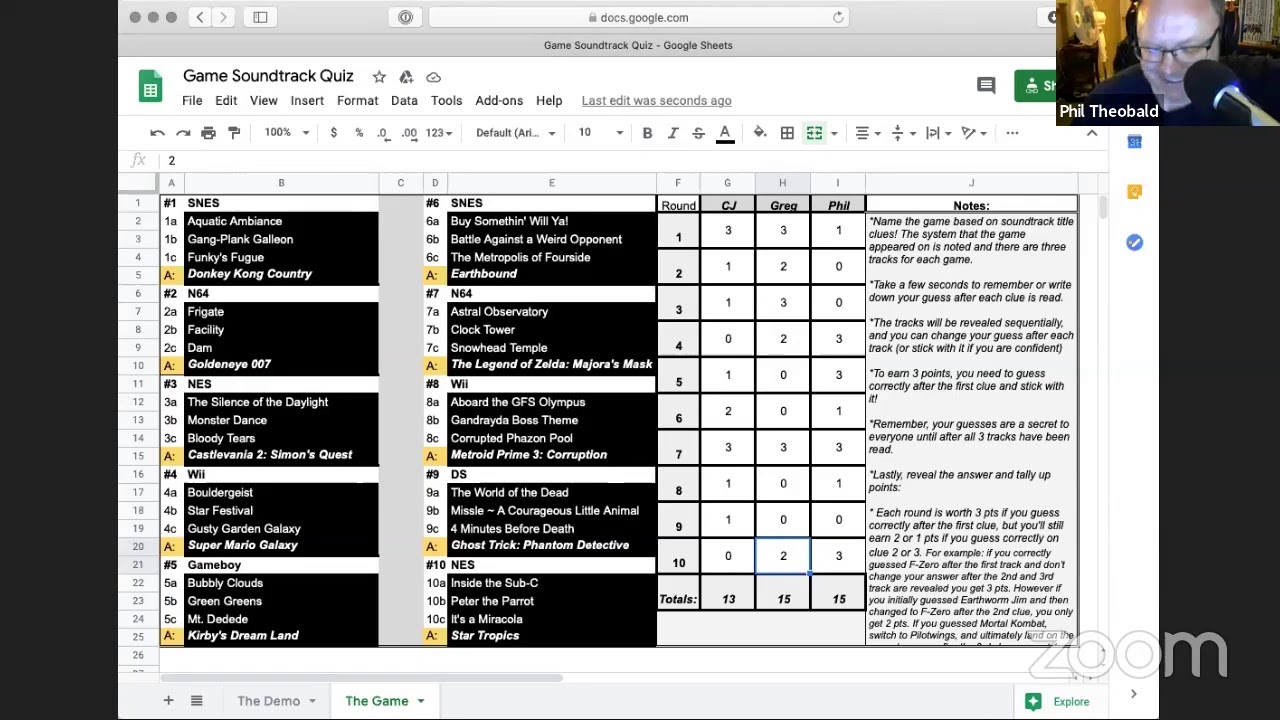Open the File menu
Viewport: 1280px width, 720px height.
tap(192, 101)
